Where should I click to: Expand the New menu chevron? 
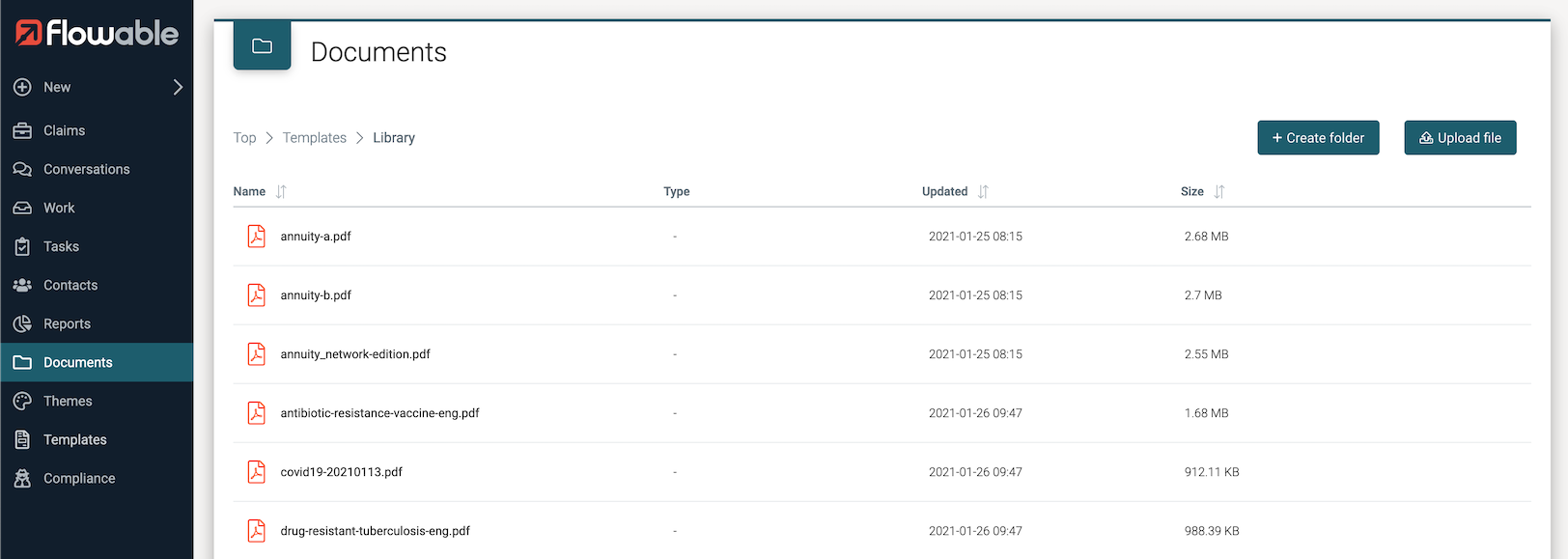click(x=178, y=87)
